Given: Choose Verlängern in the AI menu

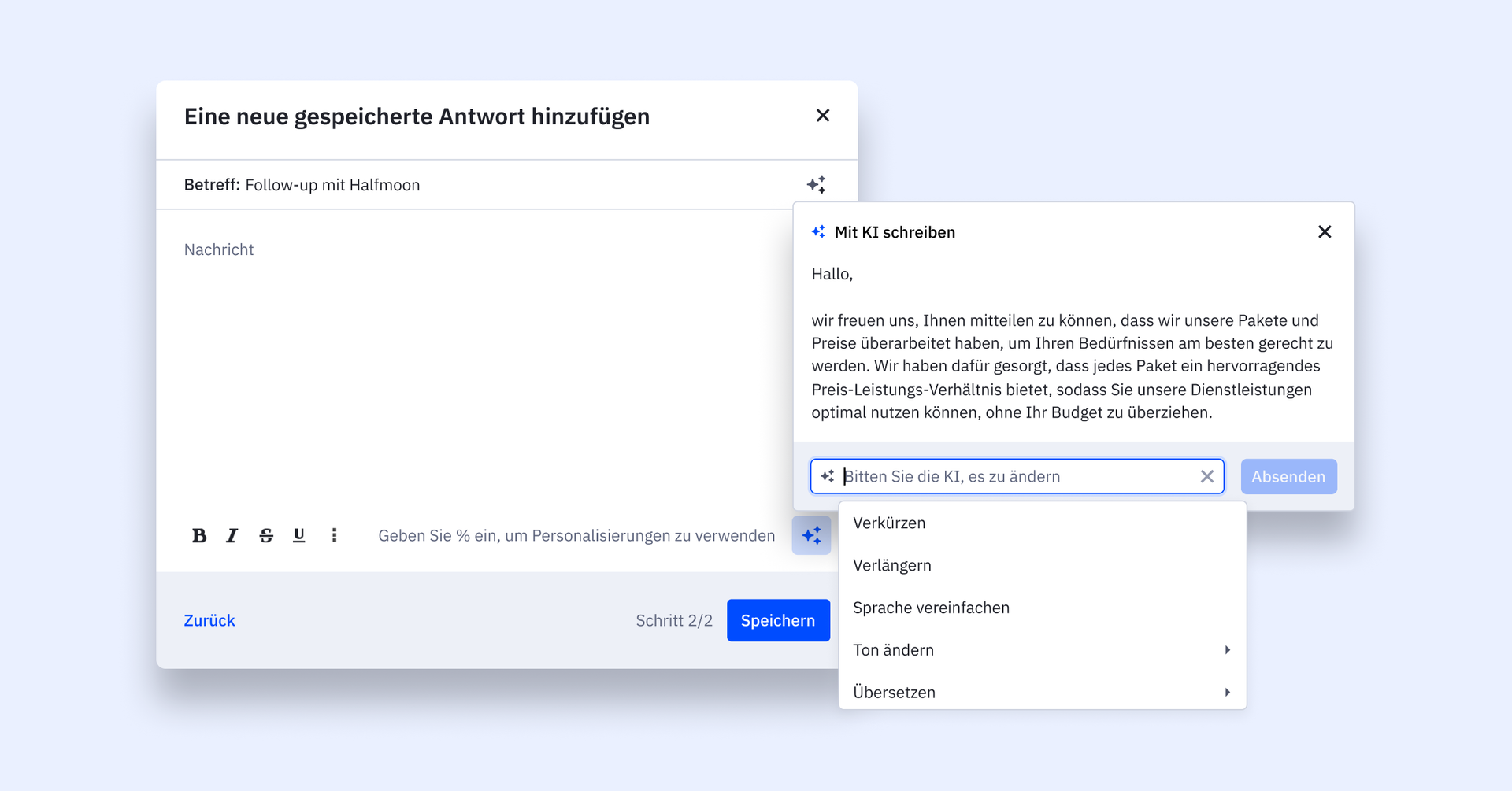Looking at the screenshot, I should pos(891,566).
